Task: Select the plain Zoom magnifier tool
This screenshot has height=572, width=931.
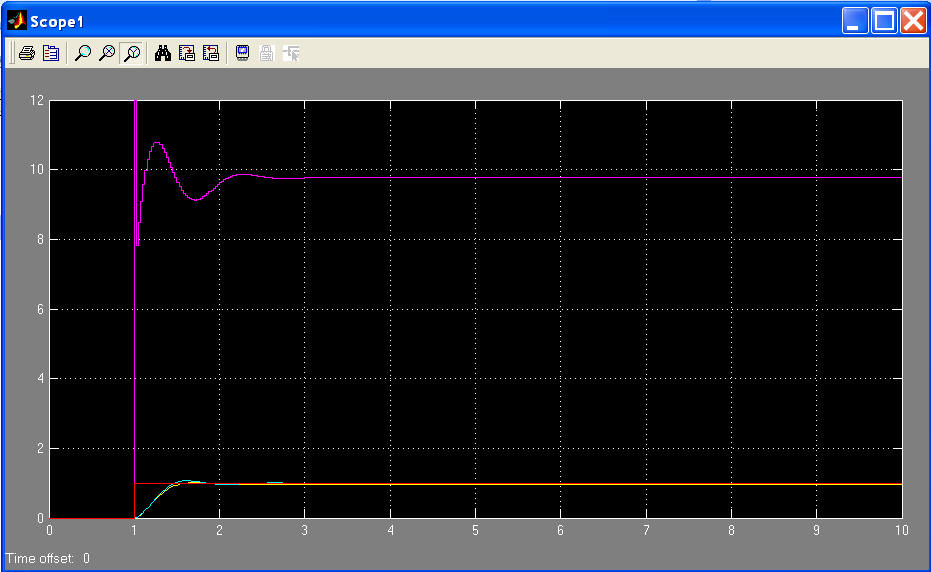Action: (x=83, y=53)
